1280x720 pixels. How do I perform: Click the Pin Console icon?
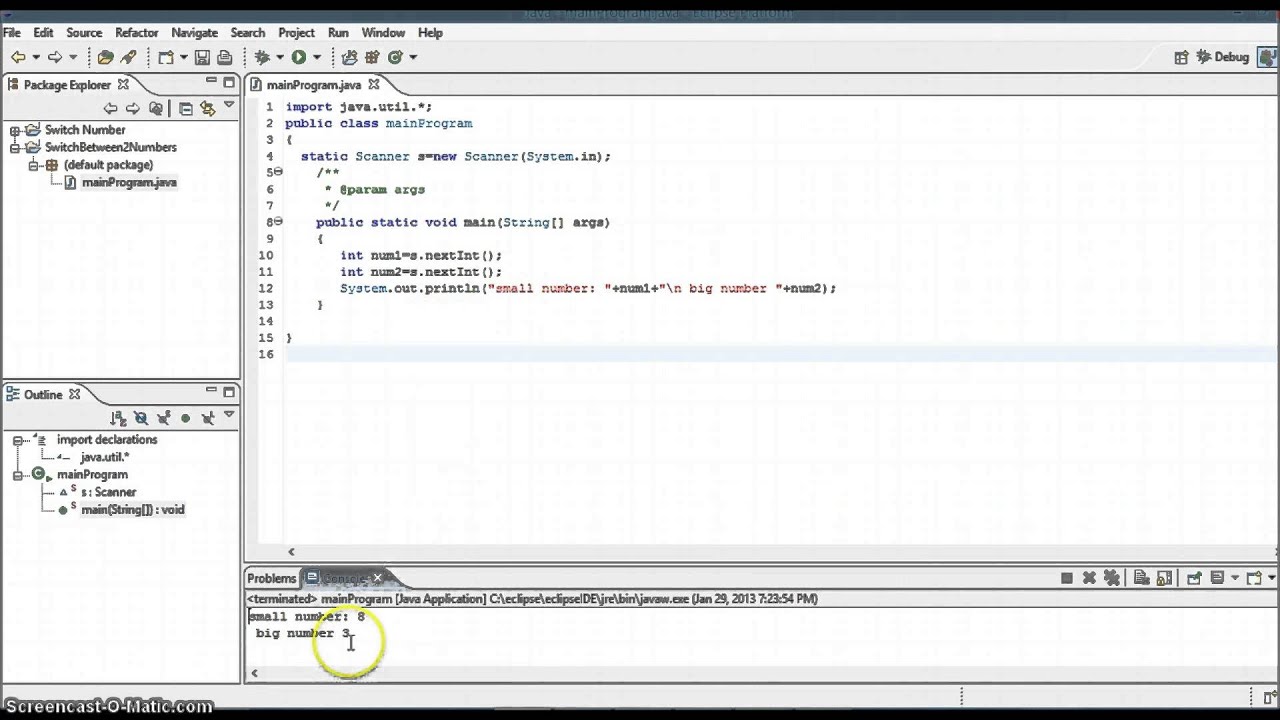(x=1195, y=578)
